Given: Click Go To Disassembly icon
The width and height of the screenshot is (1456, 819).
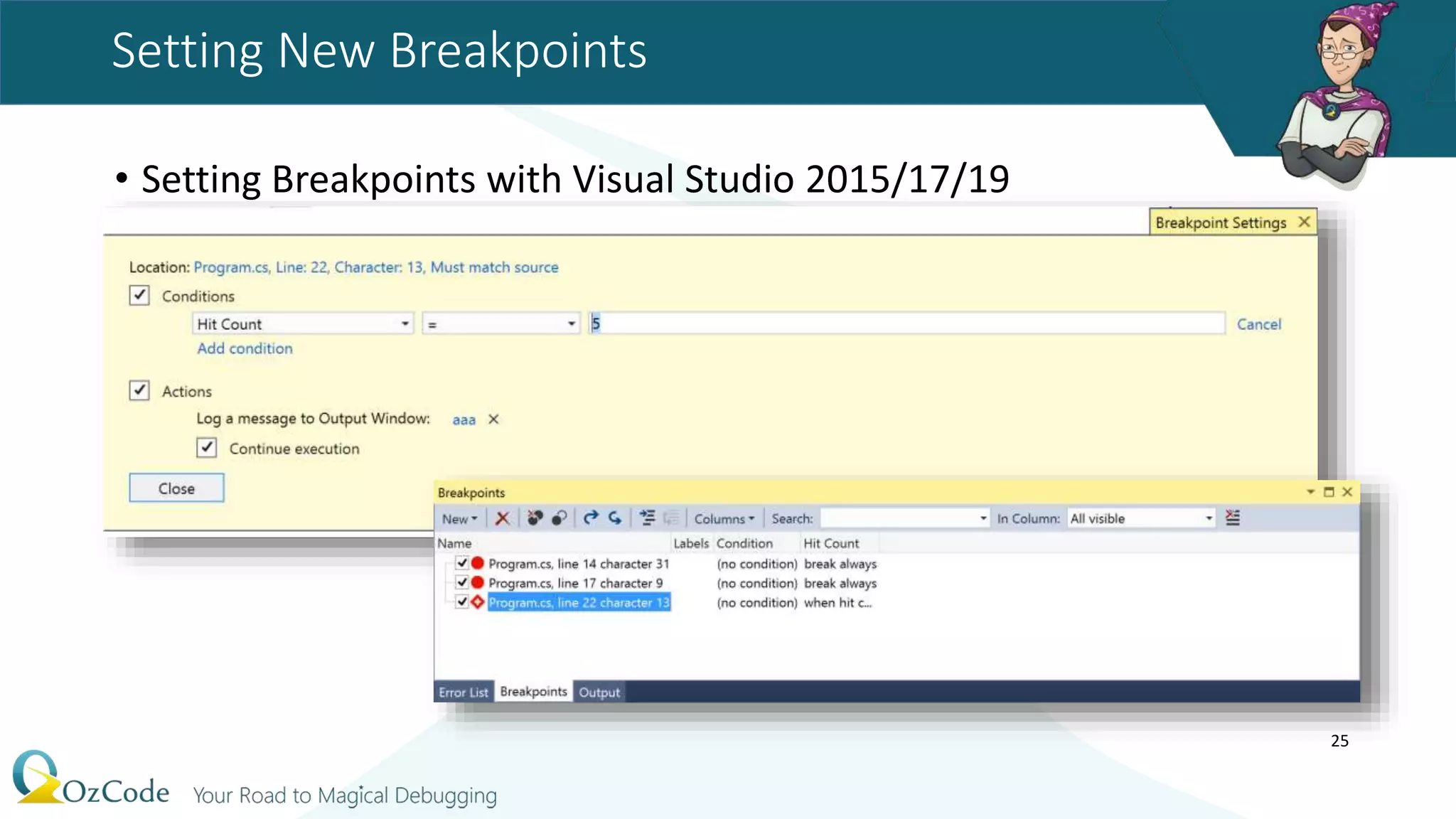Looking at the screenshot, I should click(671, 518).
